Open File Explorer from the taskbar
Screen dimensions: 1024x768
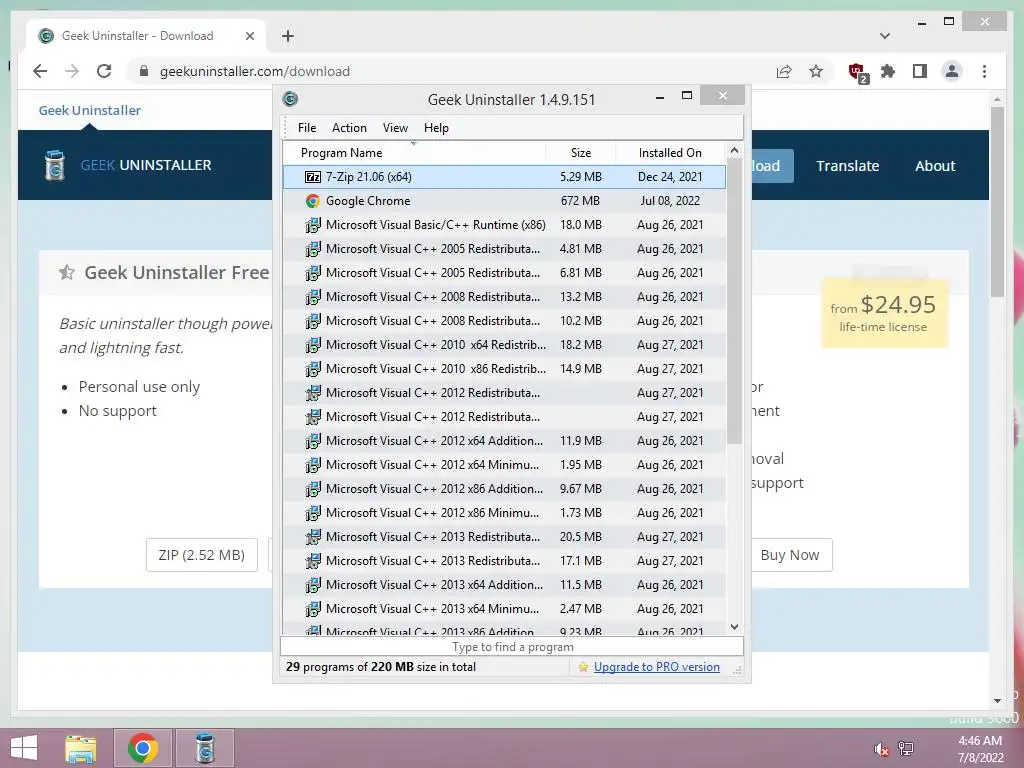coord(81,748)
